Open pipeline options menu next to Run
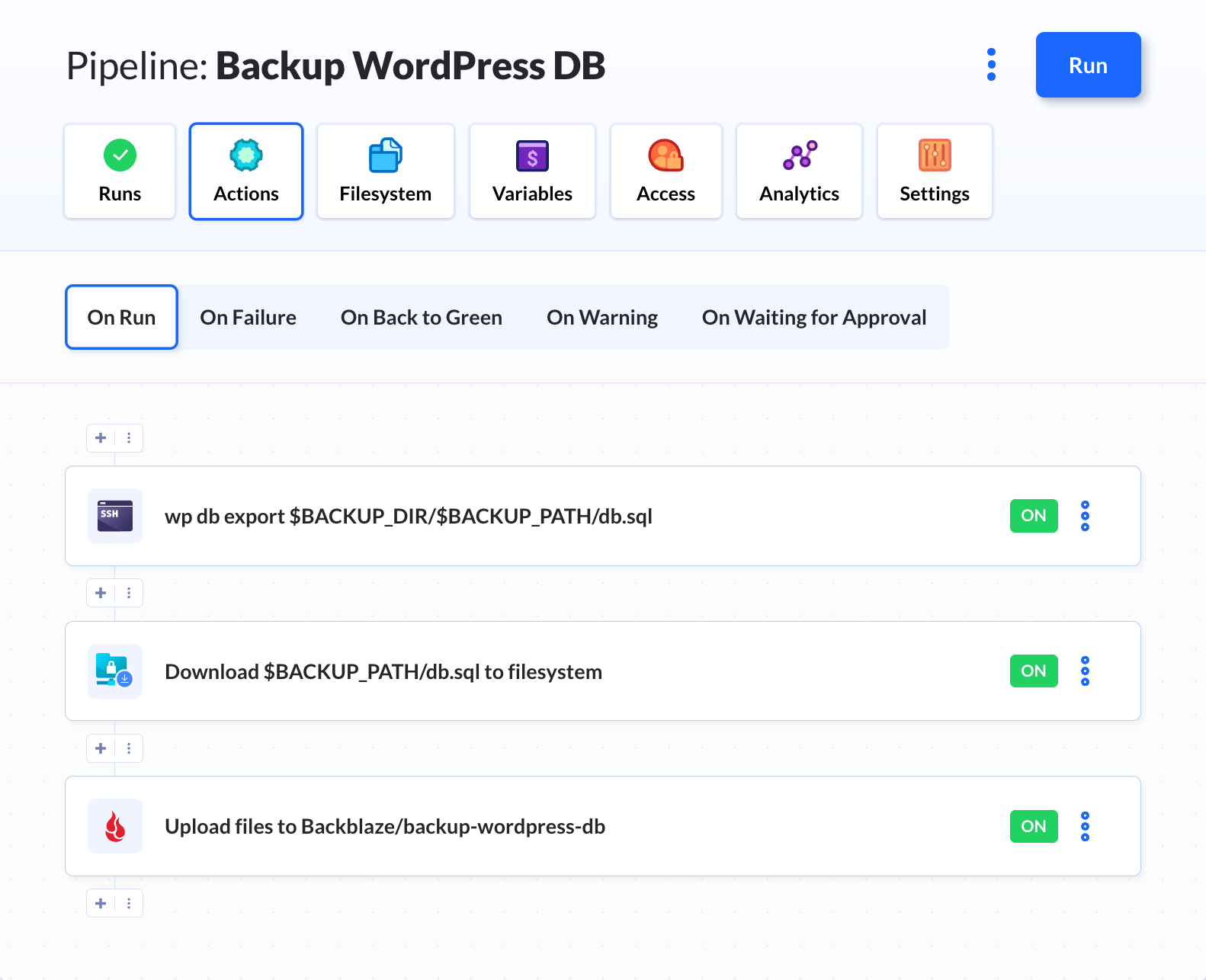Screen dimensions: 1206x980 991,65
